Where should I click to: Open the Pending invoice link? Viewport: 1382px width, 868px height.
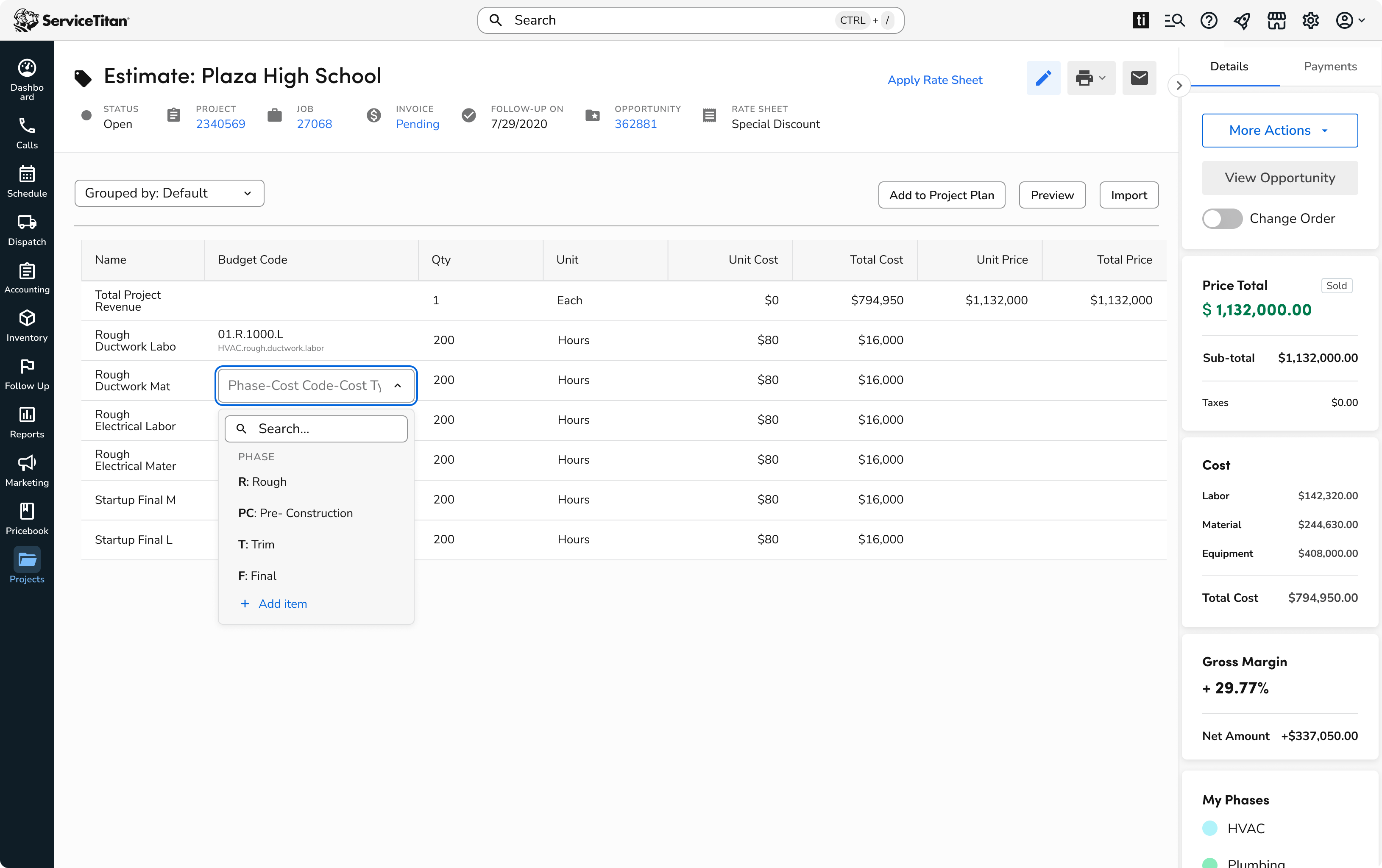[417, 124]
